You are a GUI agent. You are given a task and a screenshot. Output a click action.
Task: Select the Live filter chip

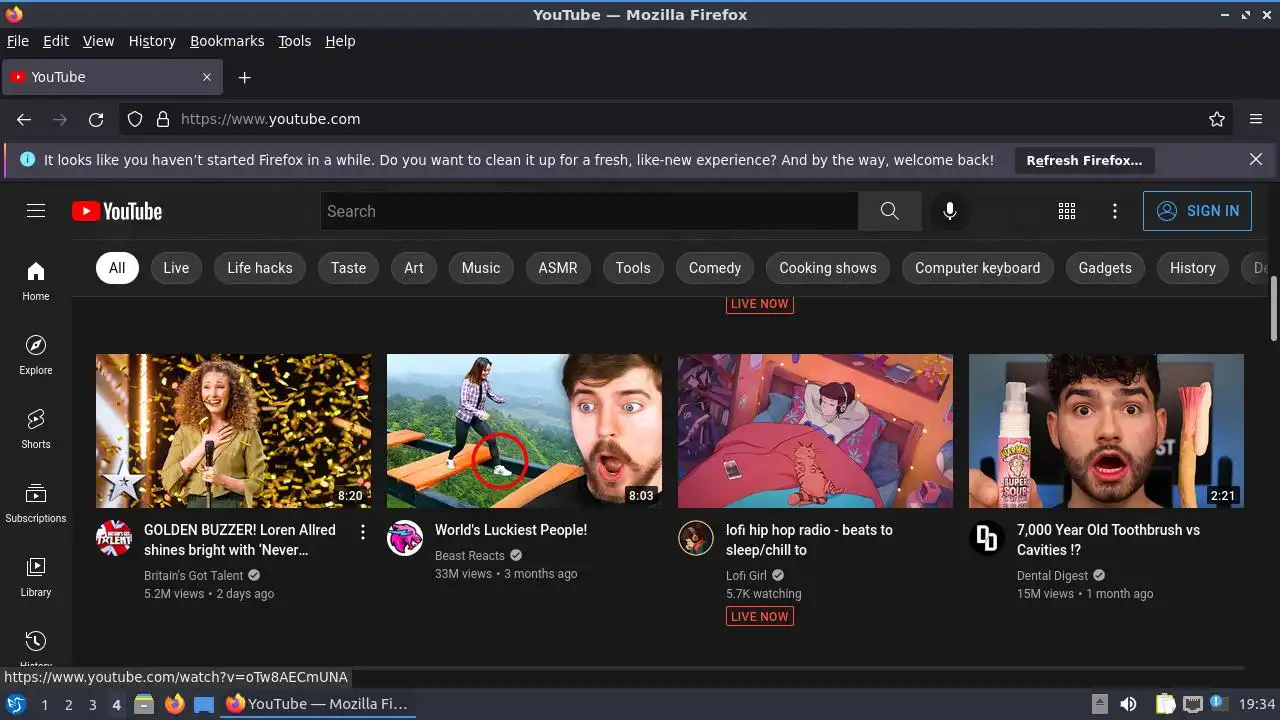[176, 268]
